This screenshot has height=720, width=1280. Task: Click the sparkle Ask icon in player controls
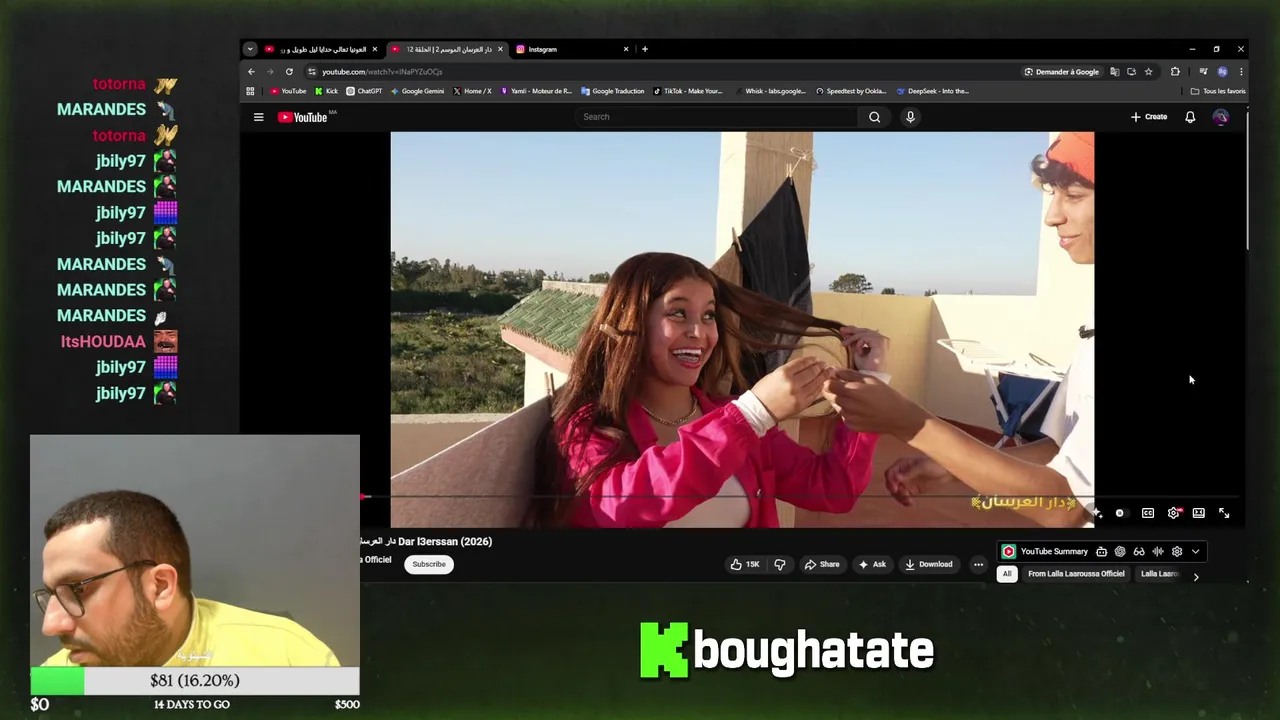[x=1097, y=513]
